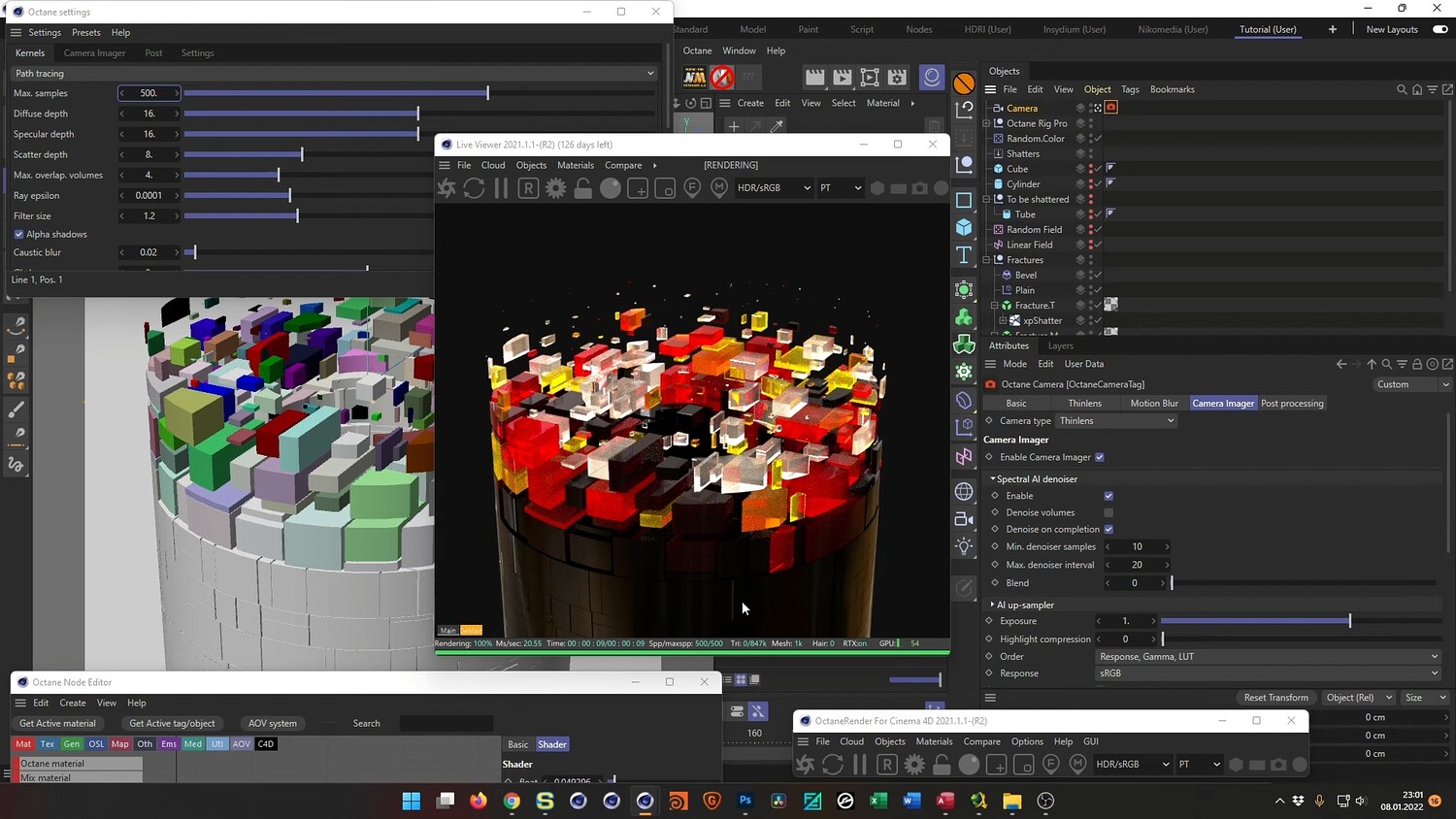Open the Path tracing kernel dropdown

[x=334, y=73]
